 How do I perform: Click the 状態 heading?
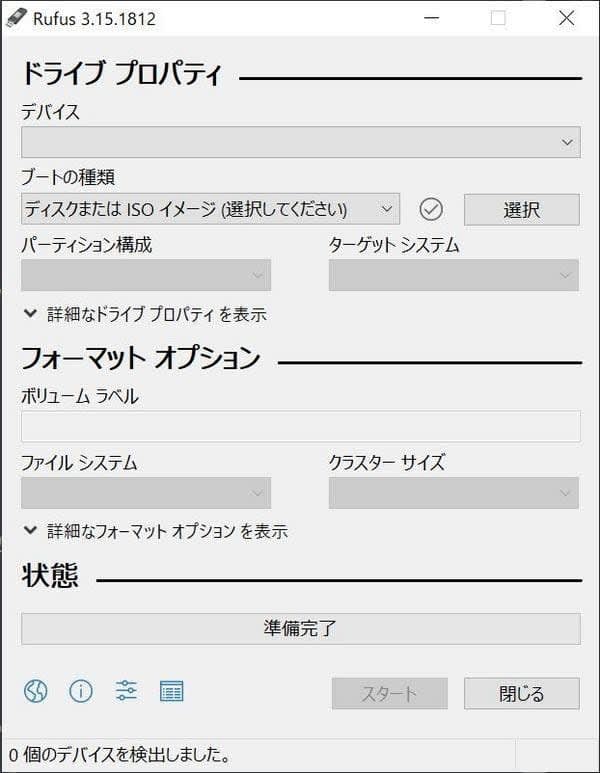[50, 575]
